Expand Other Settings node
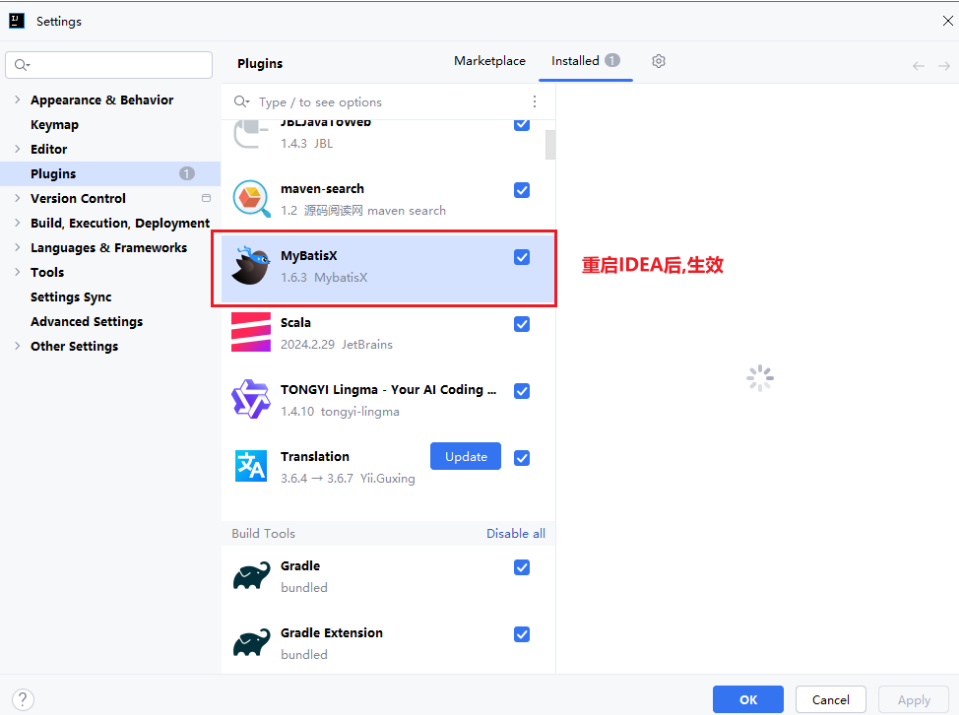959x715 pixels. click(x=17, y=346)
